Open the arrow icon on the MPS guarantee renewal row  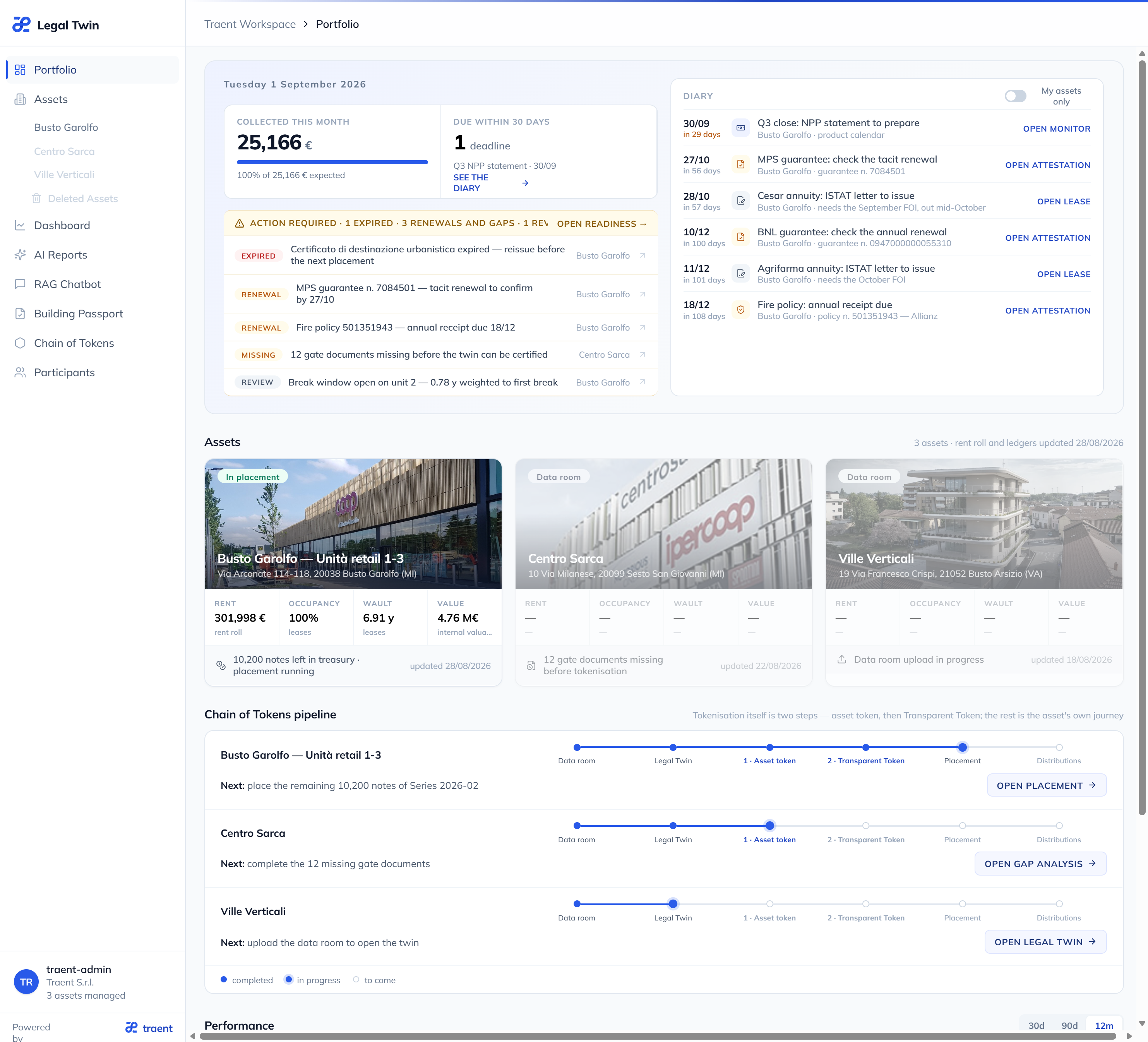pos(643,295)
